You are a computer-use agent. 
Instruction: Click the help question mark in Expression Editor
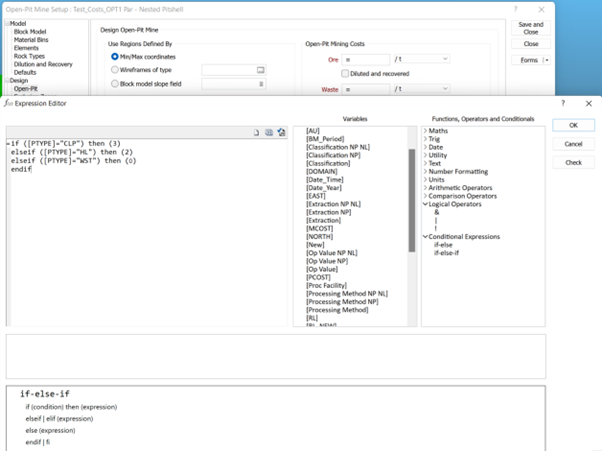(560, 102)
